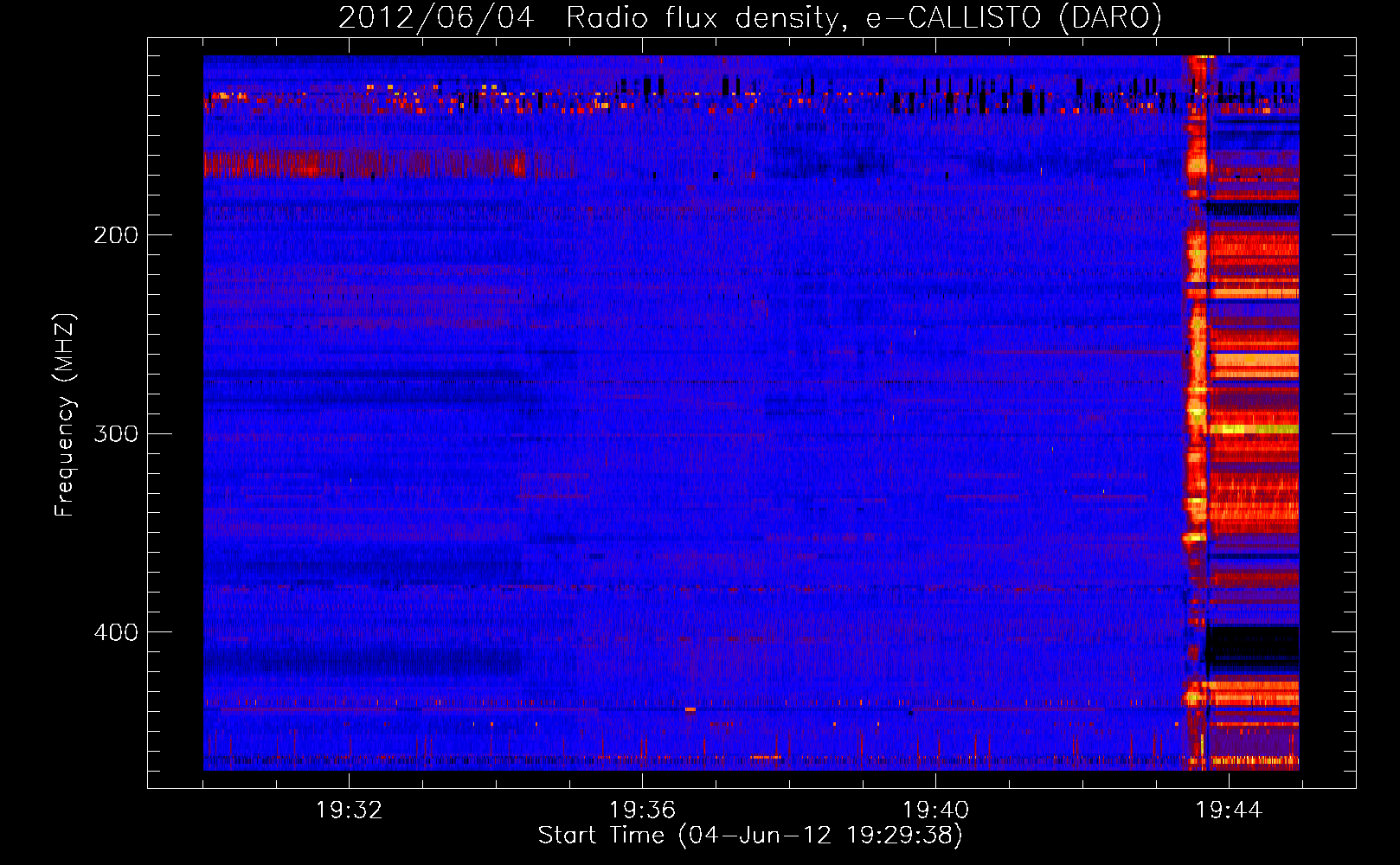Click the 300 frequency tick label
This screenshot has width=1400, height=865.
click(116, 433)
